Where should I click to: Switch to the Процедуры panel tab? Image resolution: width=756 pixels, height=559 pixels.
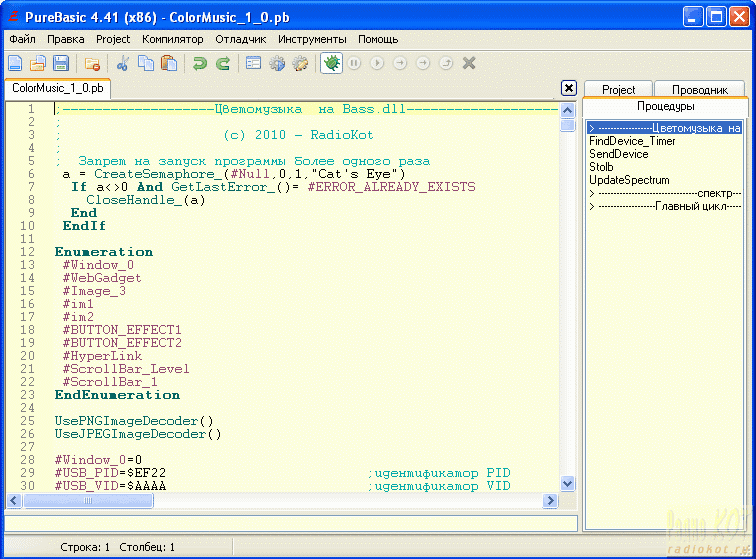tap(665, 106)
